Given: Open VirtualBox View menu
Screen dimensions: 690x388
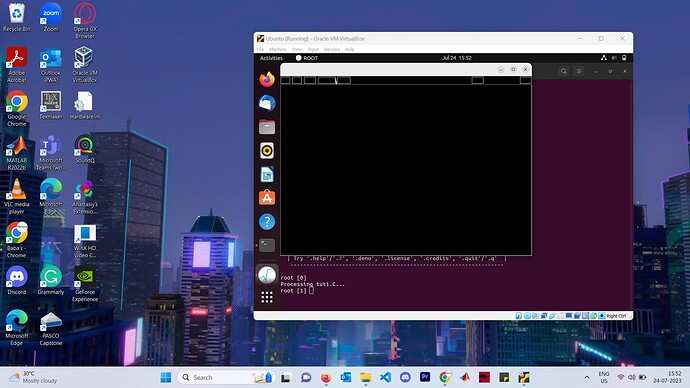Looking at the screenshot, I should pos(297,50).
